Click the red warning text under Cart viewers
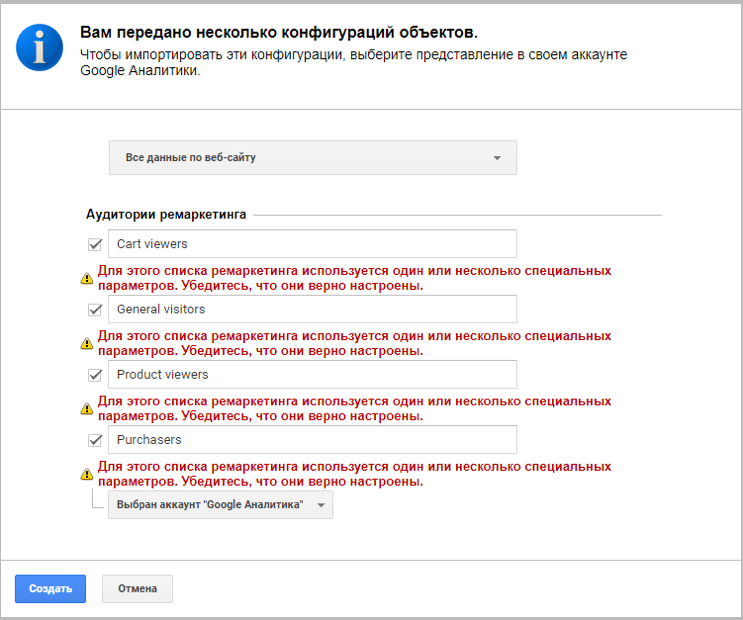The height and width of the screenshot is (620, 743). point(354,278)
